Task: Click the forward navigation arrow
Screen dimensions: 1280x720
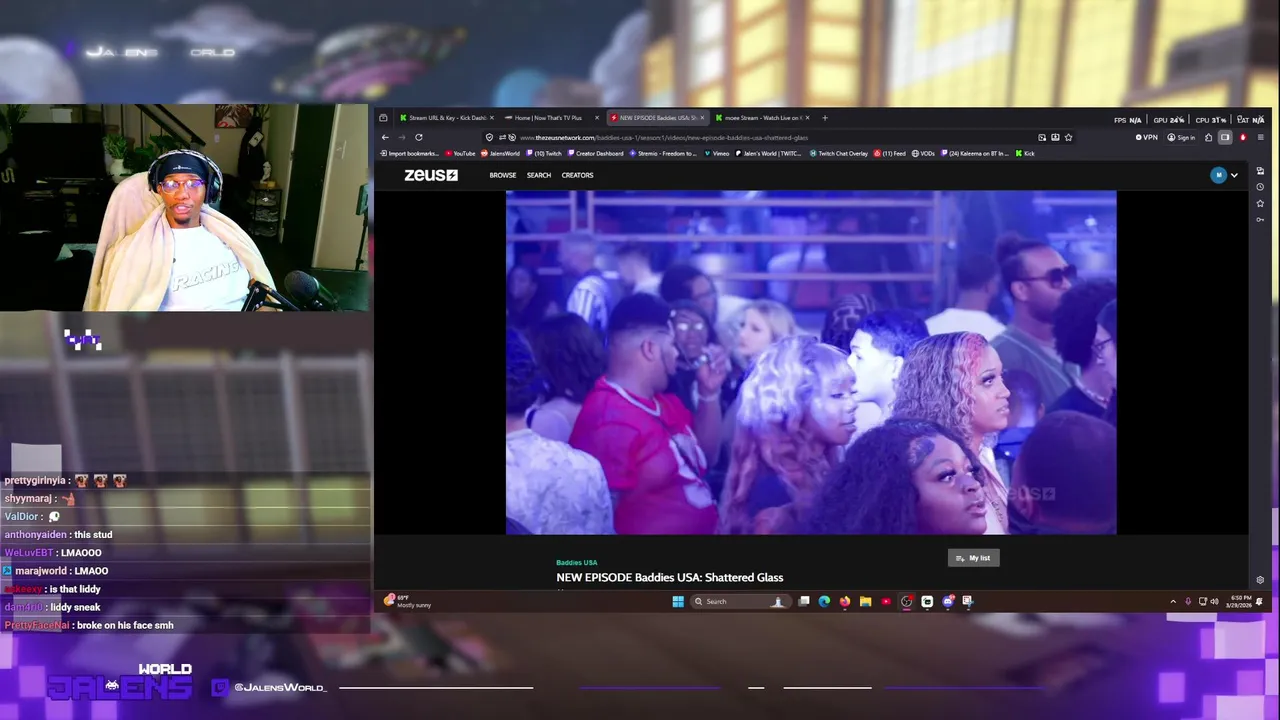Action: coord(402,137)
